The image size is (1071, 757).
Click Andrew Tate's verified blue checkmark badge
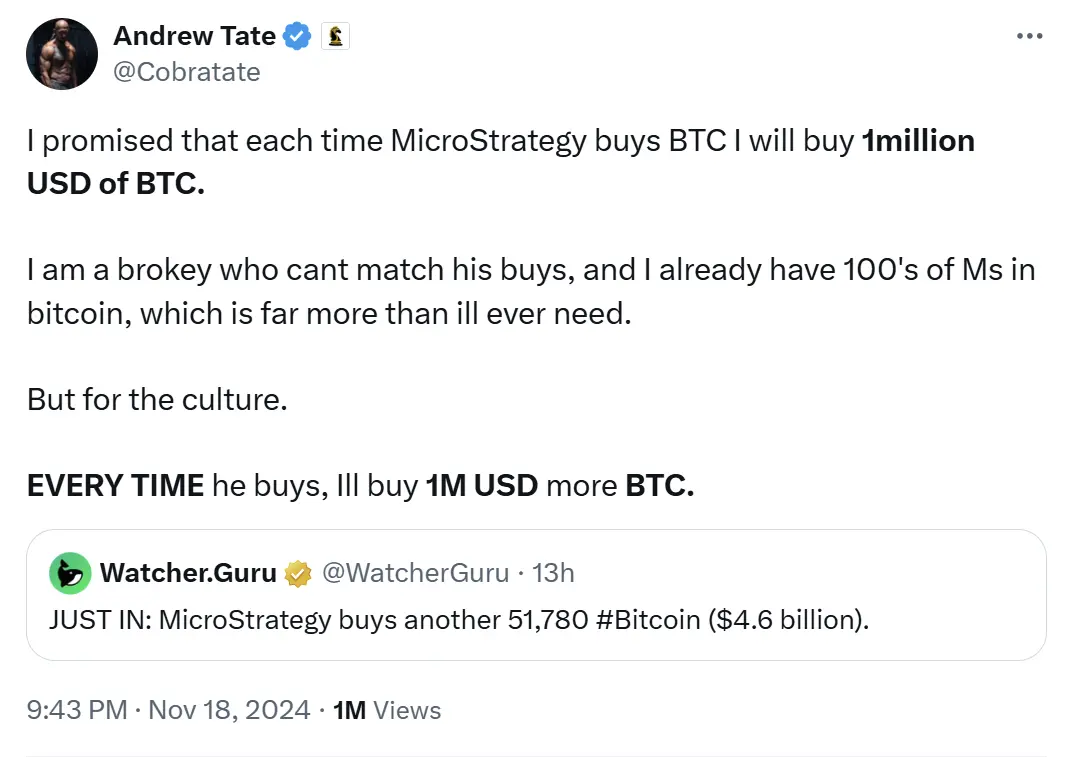click(x=293, y=35)
